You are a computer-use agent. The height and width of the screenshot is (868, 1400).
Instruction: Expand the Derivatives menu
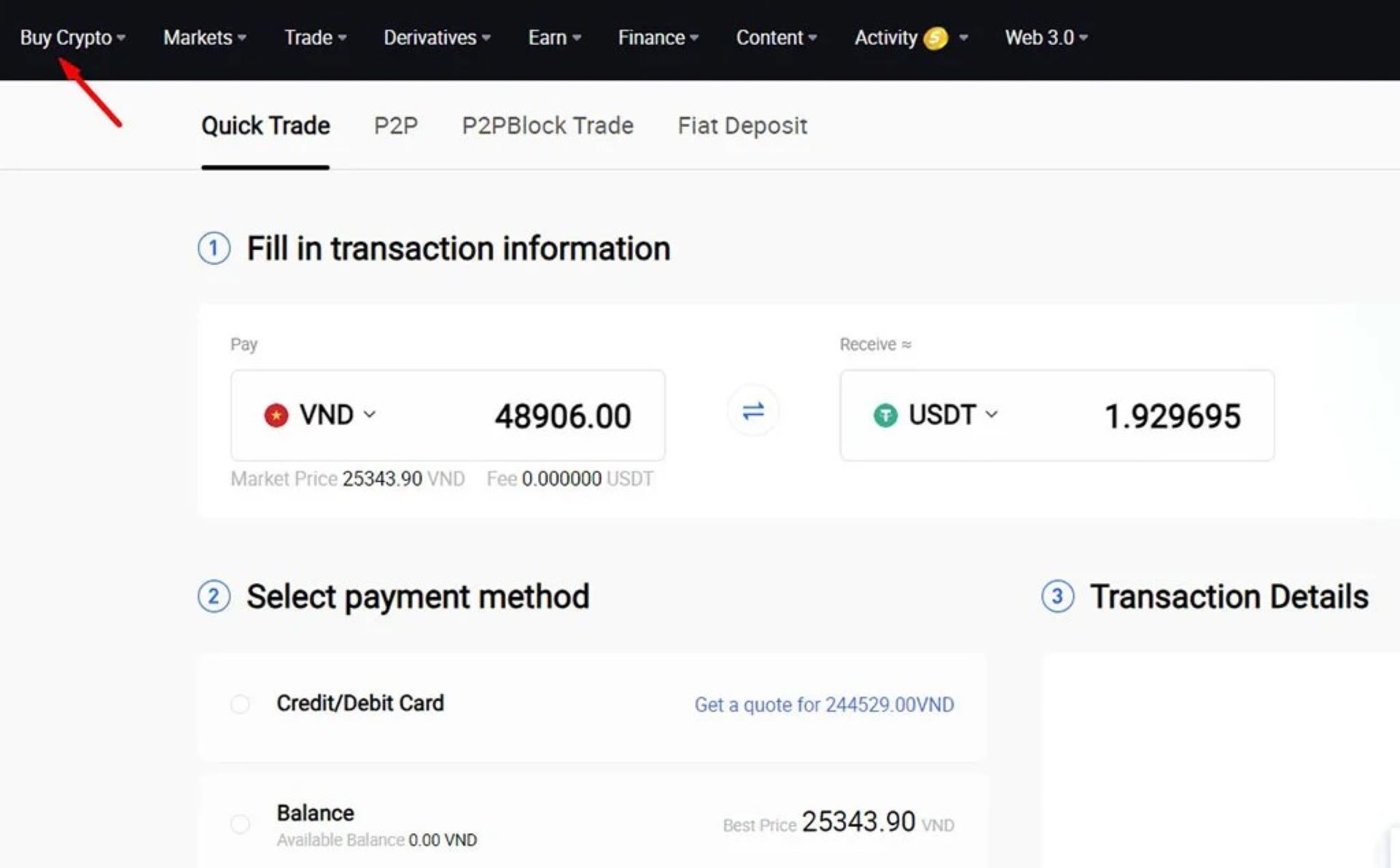437,37
